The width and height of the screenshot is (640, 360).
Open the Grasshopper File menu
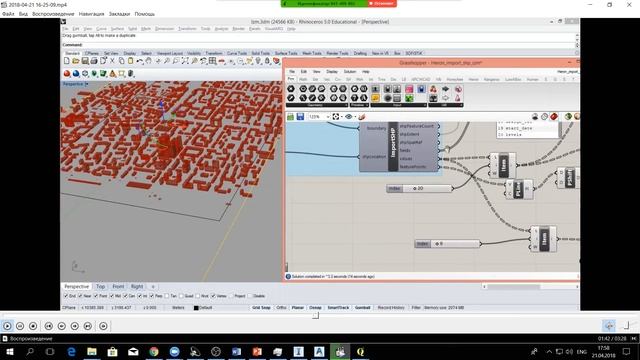pyautogui.click(x=292, y=72)
